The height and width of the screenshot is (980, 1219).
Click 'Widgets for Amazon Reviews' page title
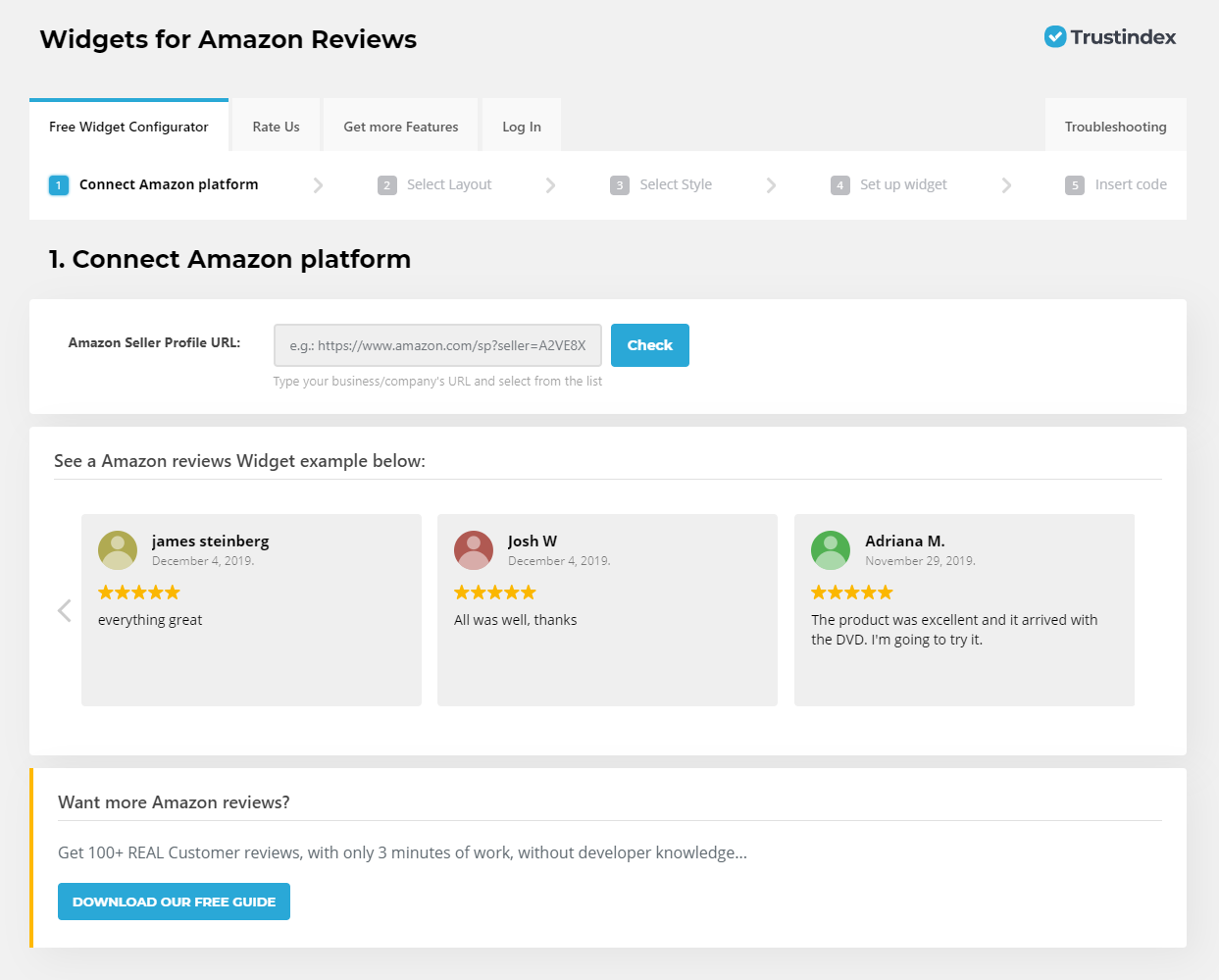229,39
